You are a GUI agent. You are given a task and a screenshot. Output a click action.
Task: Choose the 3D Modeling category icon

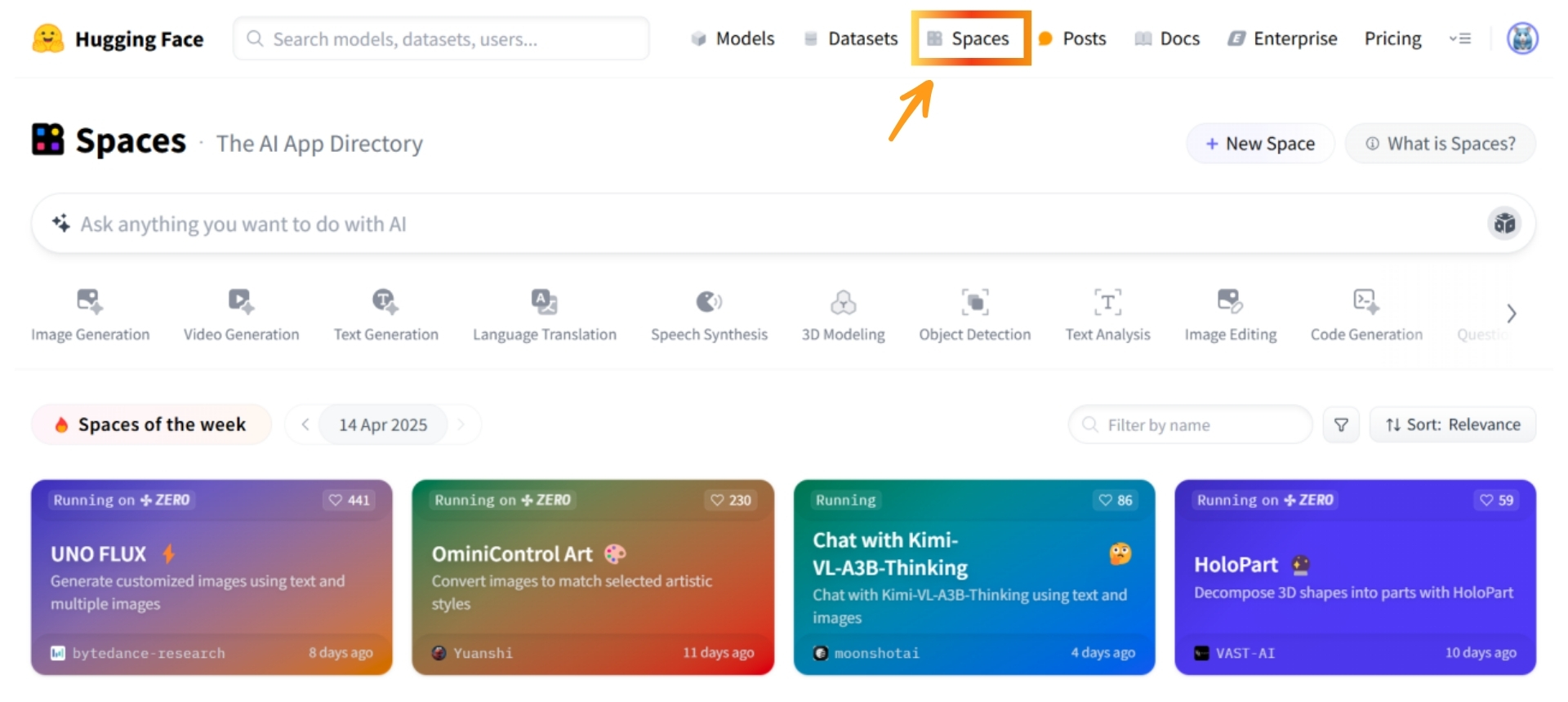[843, 303]
